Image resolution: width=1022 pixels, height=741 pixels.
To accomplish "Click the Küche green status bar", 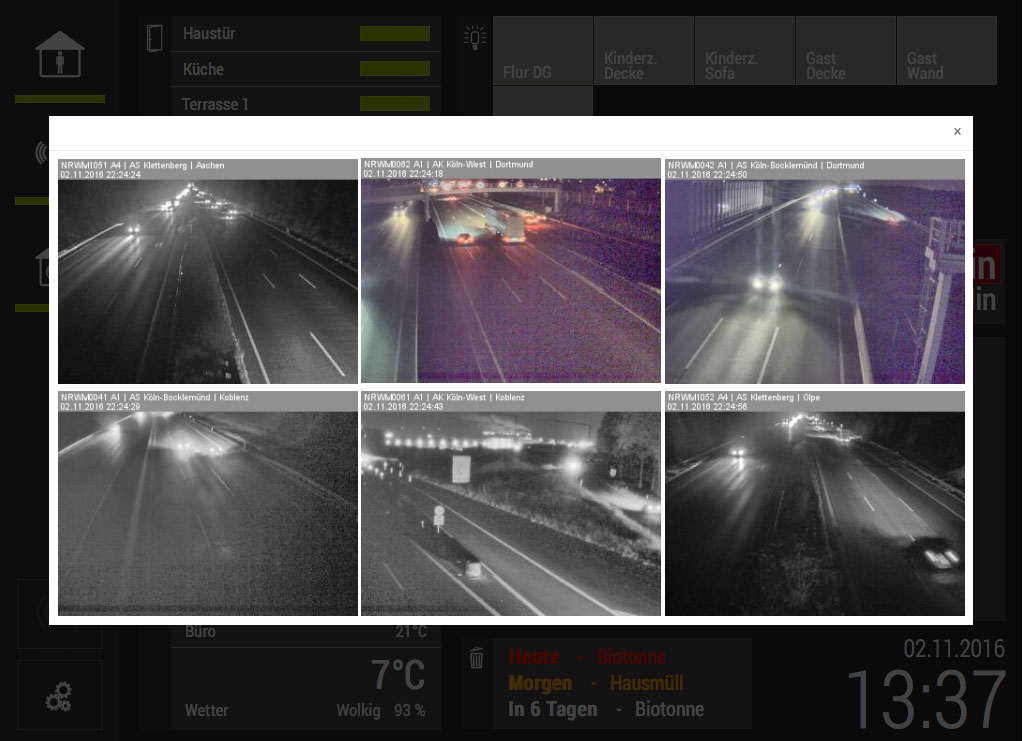I will pyautogui.click(x=395, y=68).
